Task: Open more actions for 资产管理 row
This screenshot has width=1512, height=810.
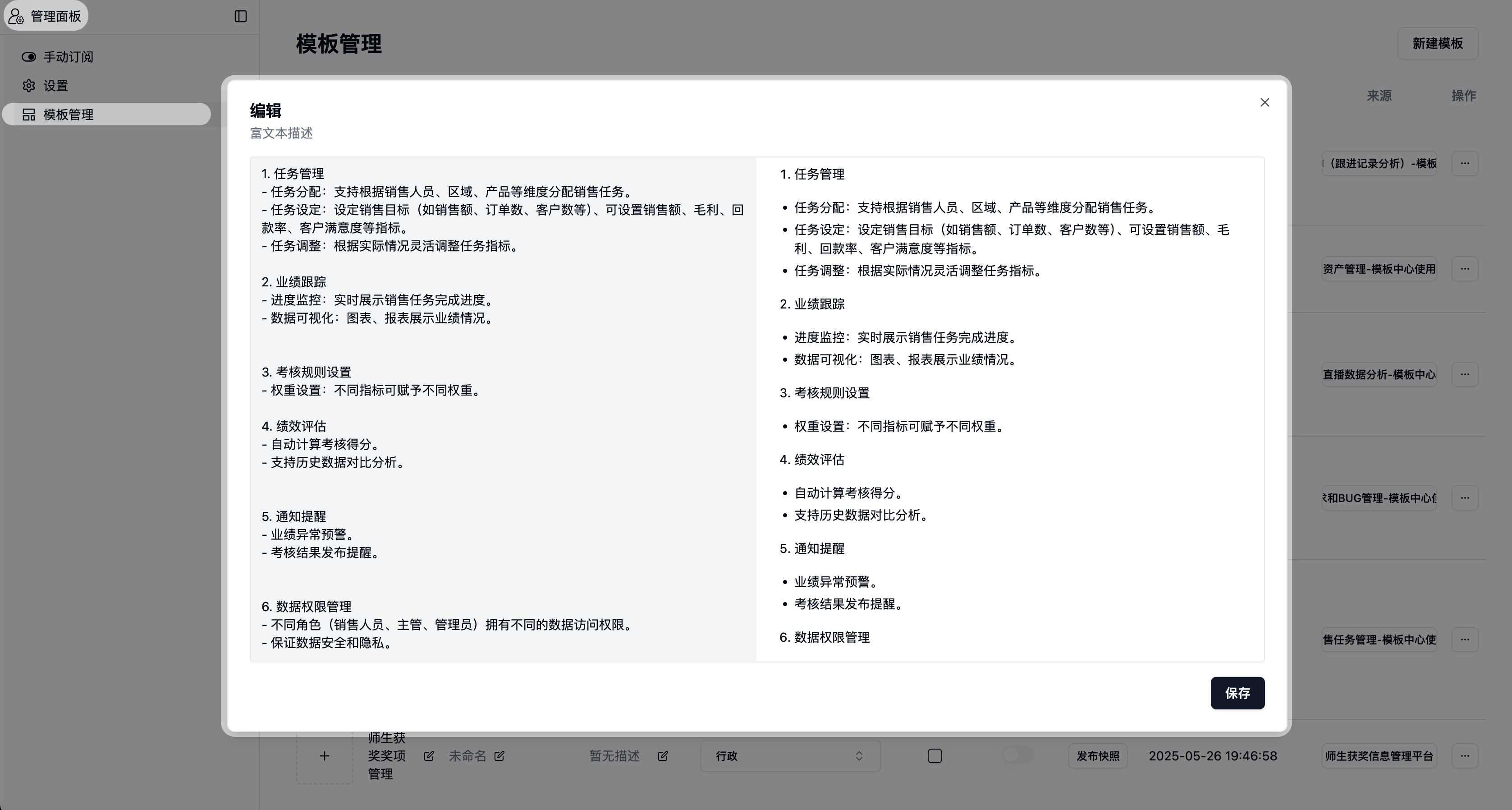Action: [1465, 269]
